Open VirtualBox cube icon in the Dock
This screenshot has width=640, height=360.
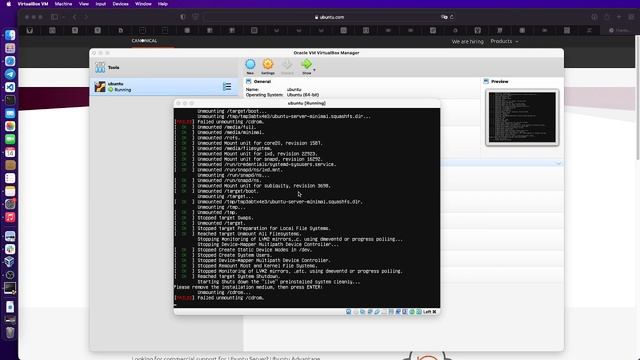[x=10, y=262]
